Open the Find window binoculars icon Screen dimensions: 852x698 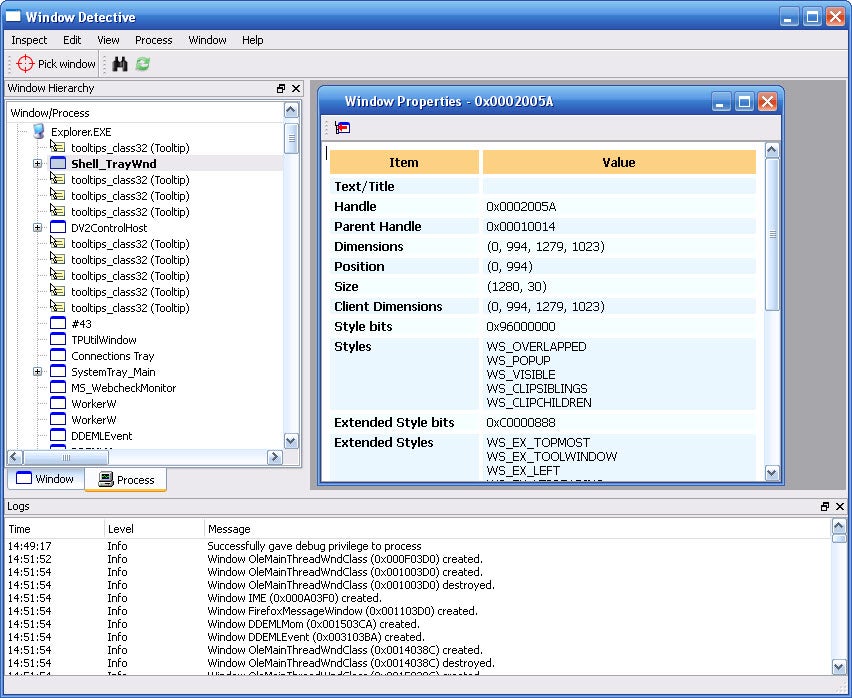120,64
